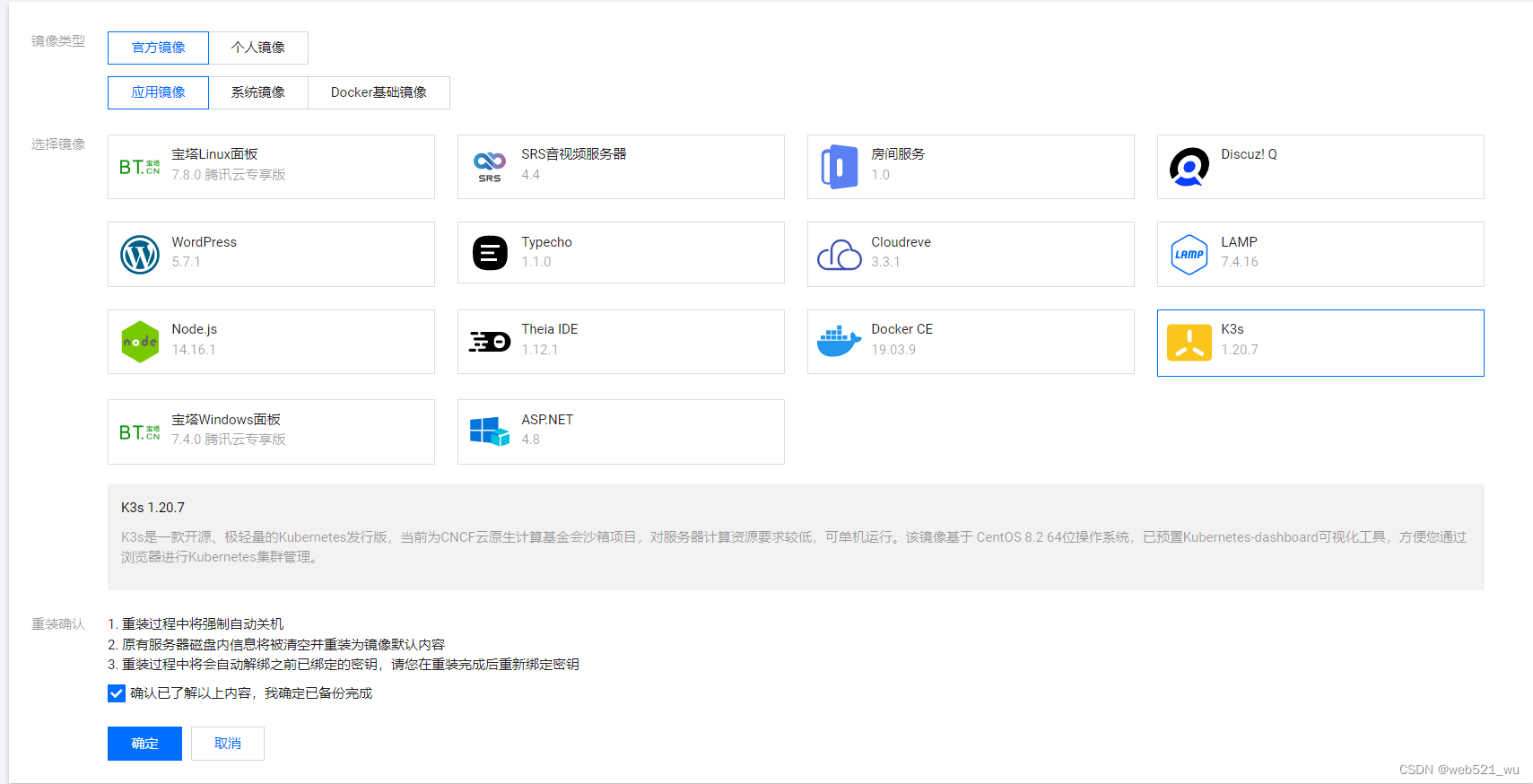Click the '7.8.0 腾讯云专享版' version text
Image resolution: width=1533 pixels, height=784 pixels.
[x=229, y=175]
